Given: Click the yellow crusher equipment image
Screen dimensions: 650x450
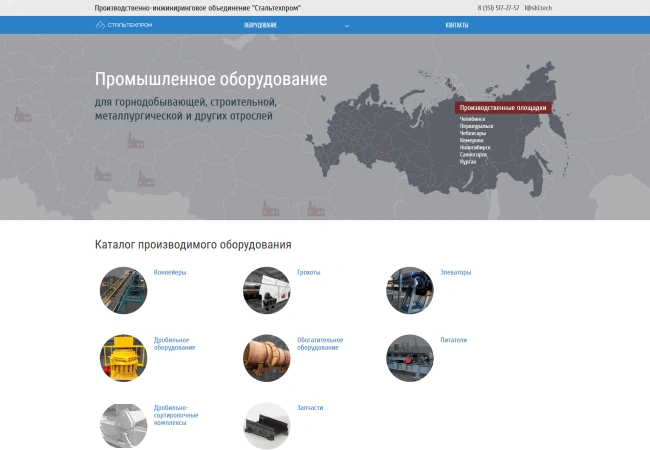Looking at the screenshot, I should (123, 358).
